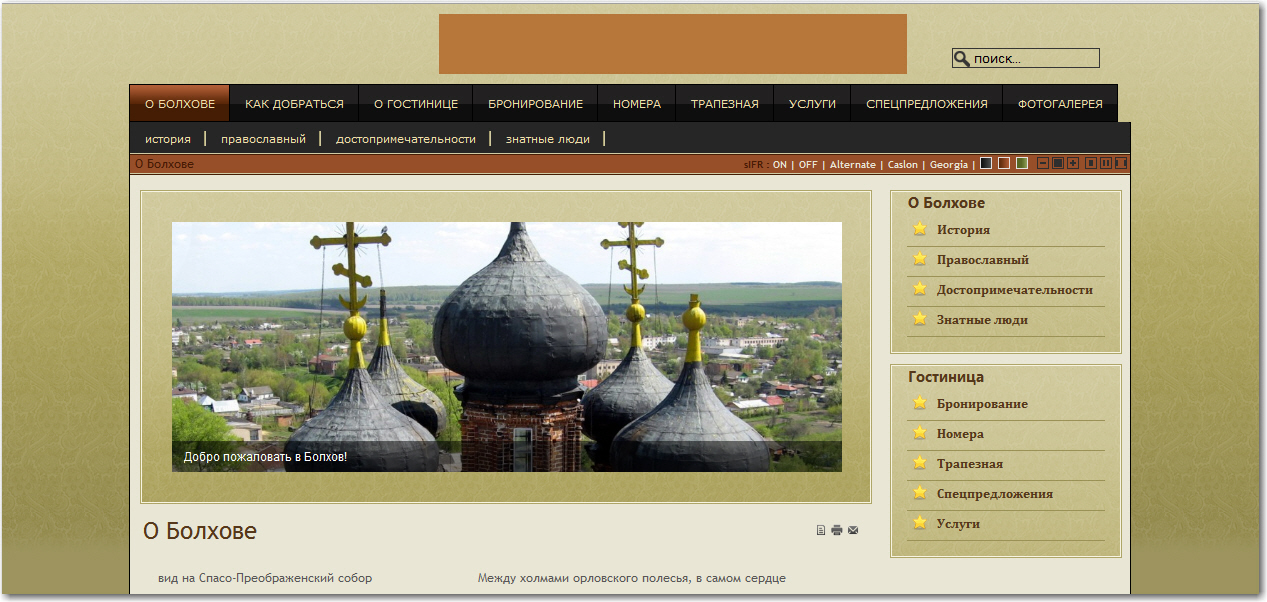Open the Спецпредложения sidebar link
The image size is (1267, 602).
click(994, 494)
